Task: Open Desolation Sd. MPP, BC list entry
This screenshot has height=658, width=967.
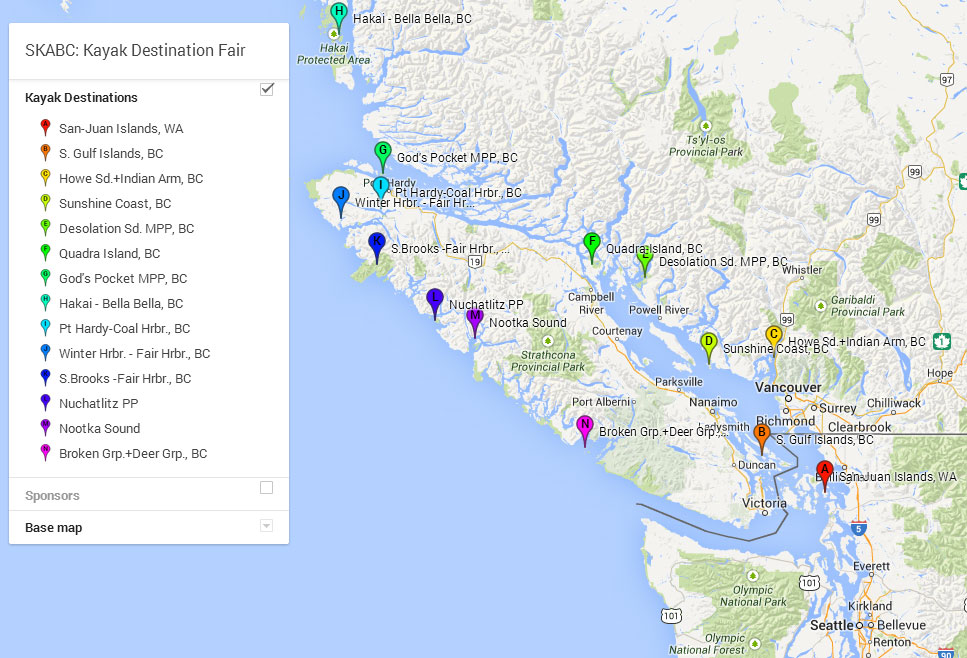Action: [x=126, y=229]
